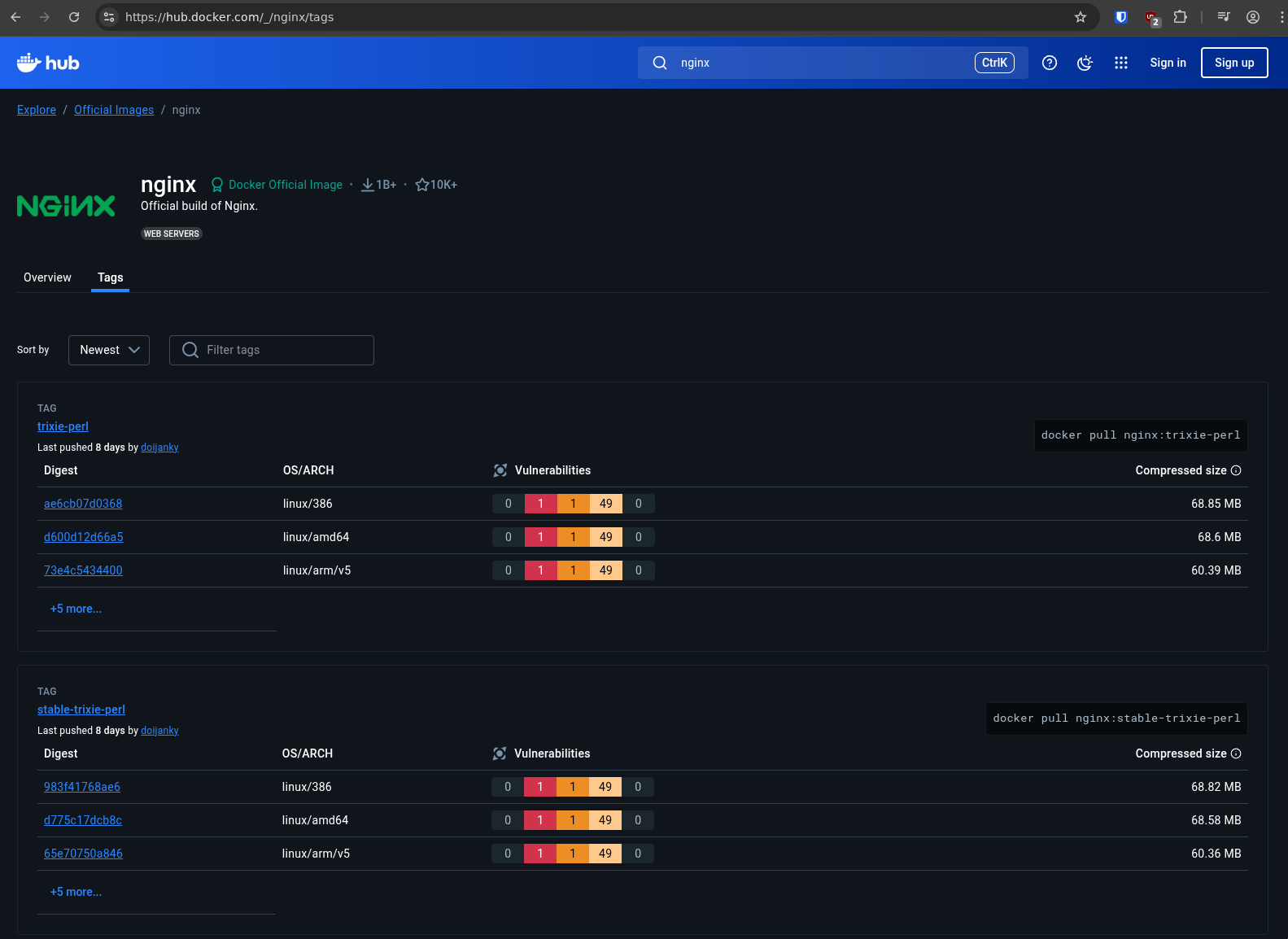Switch to the Overview tab
Viewport: 1288px width, 939px height.
(47, 277)
